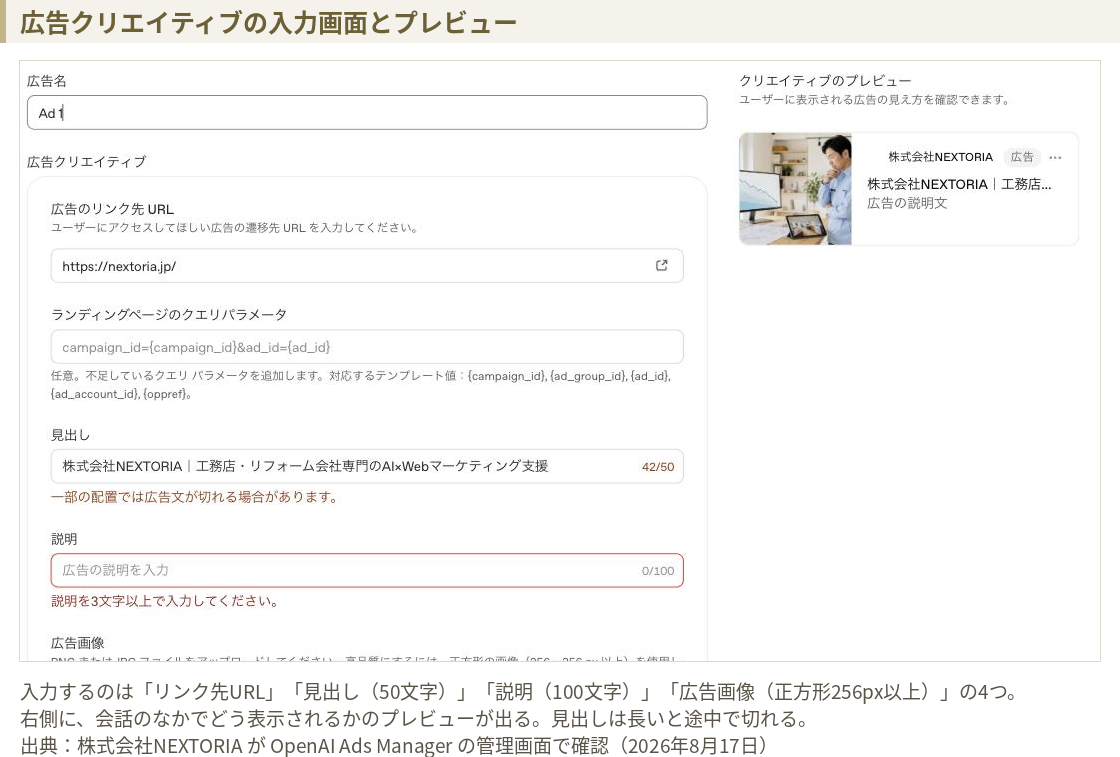This screenshot has width=1120, height=757.
Task: Click the ユーザーにアクセスしてほしい helper text
Action: (234, 228)
